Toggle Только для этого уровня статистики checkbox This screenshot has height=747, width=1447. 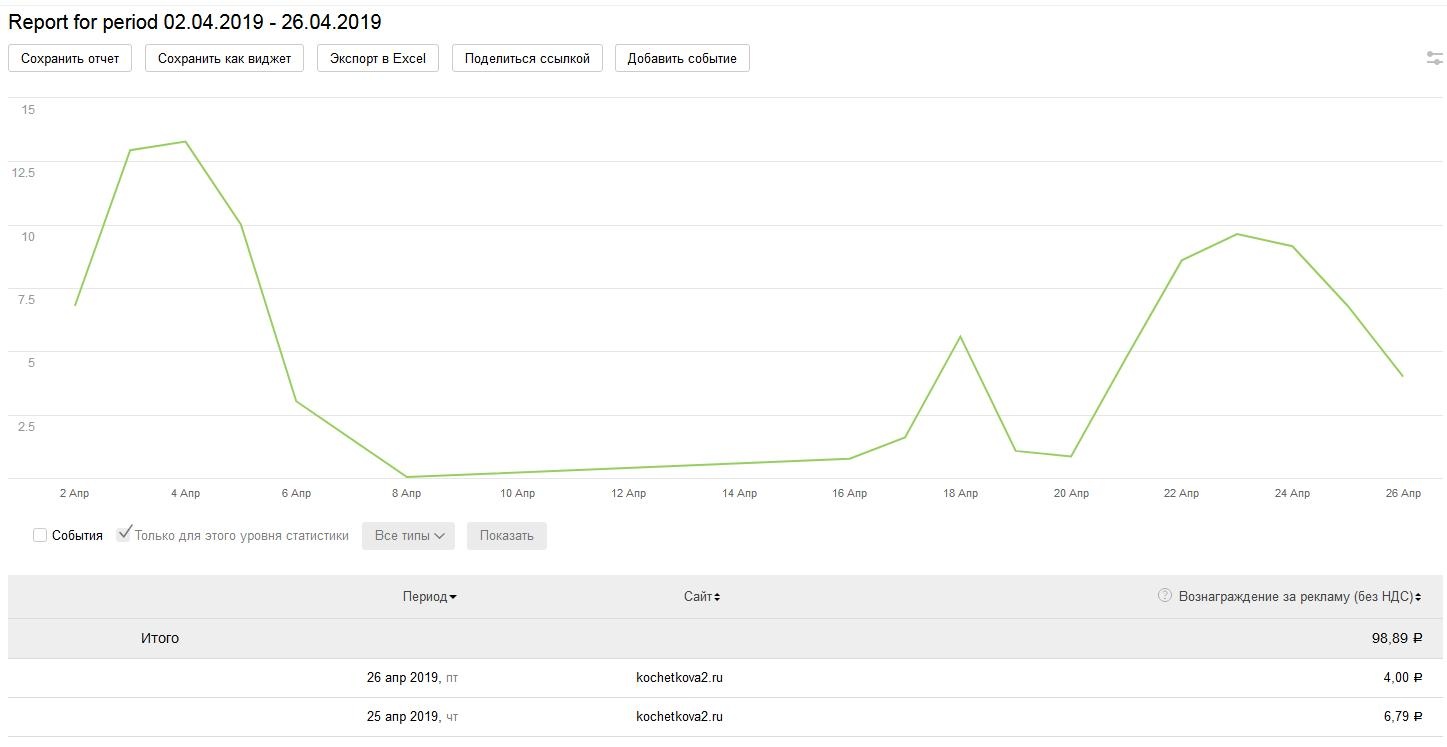[x=124, y=535]
